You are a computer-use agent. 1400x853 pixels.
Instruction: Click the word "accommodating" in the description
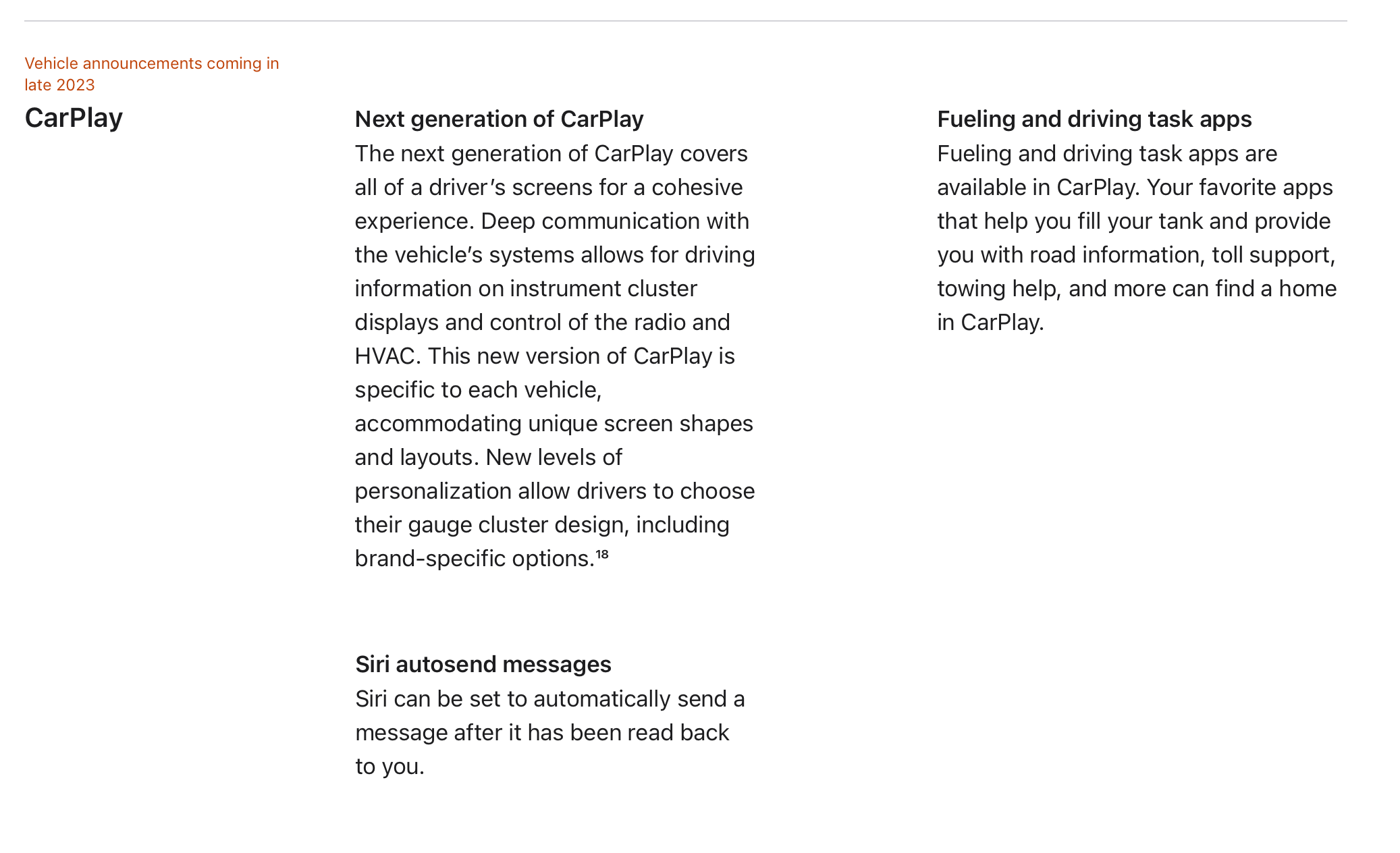click(x=438, y=424)
